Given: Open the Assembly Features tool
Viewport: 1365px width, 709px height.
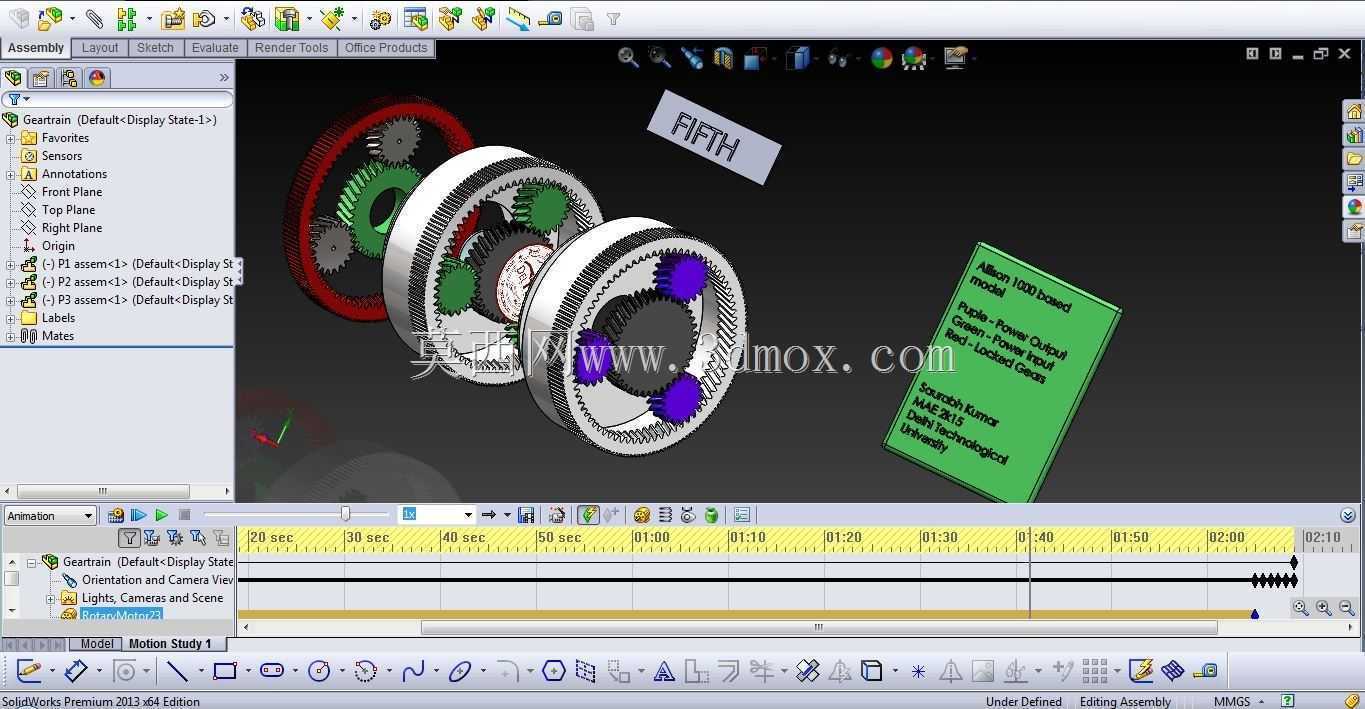Looking at the screenshot, I should (x=286, y=18).
